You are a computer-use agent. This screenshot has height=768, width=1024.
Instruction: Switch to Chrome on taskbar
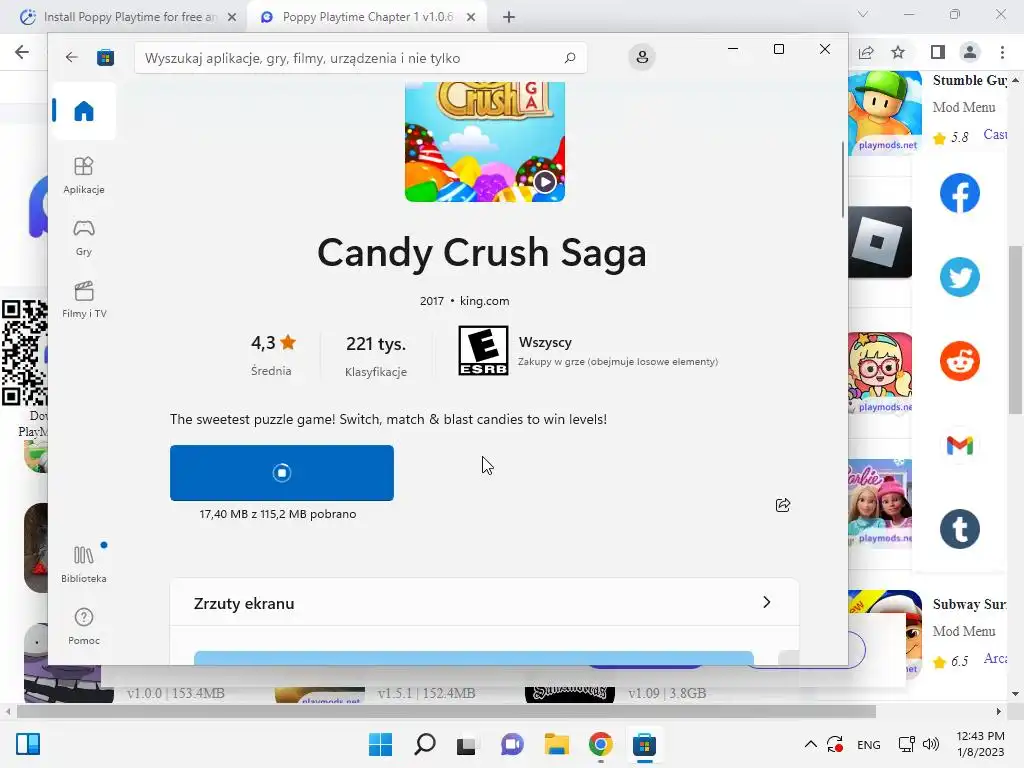(x=600, y=744)
